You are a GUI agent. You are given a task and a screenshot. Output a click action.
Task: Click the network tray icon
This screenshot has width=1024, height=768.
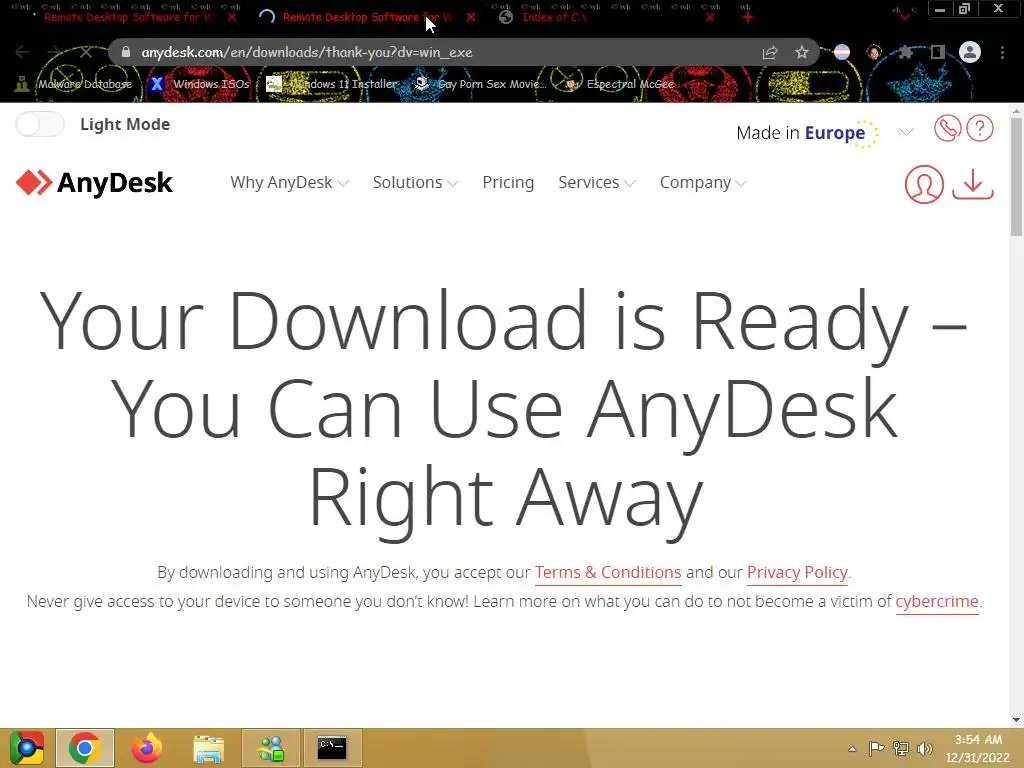click(x=901, y=749)
